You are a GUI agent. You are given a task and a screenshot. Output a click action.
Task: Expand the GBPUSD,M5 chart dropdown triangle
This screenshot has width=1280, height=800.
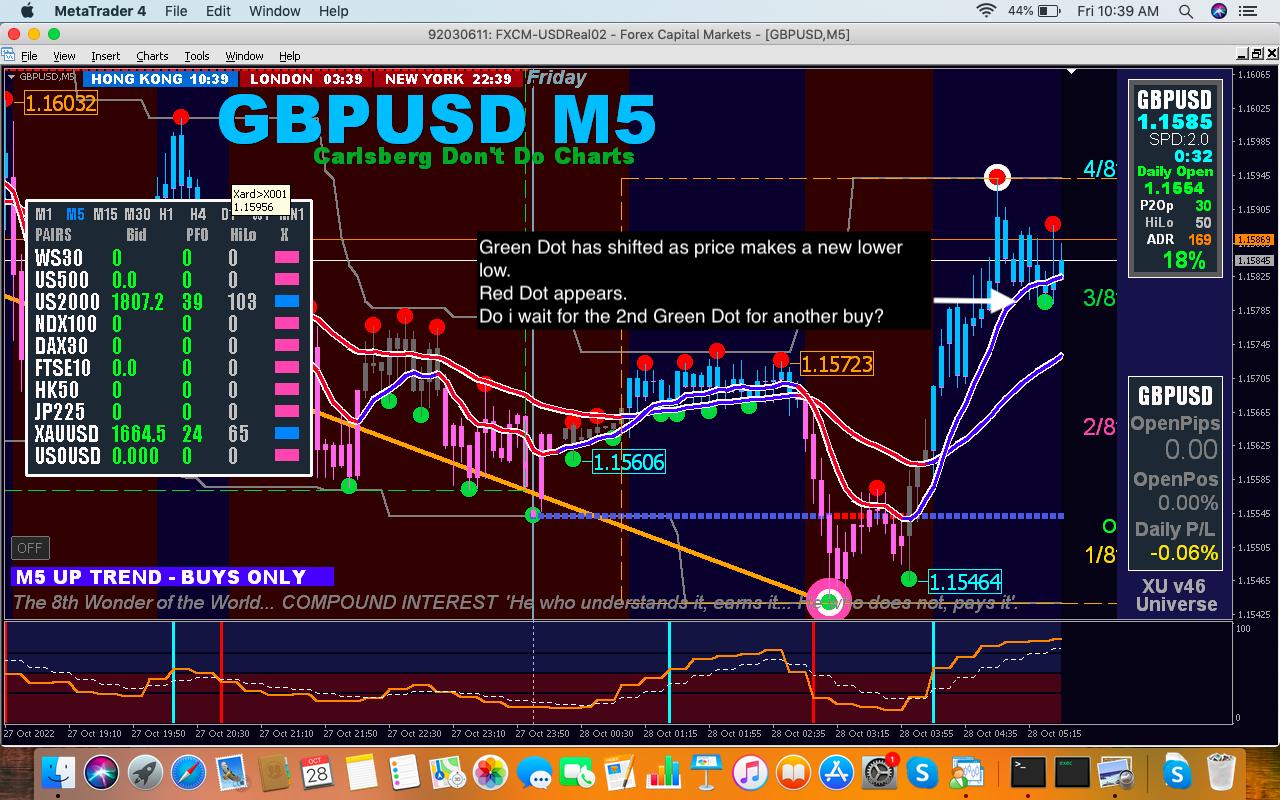[x=11, y=76]
